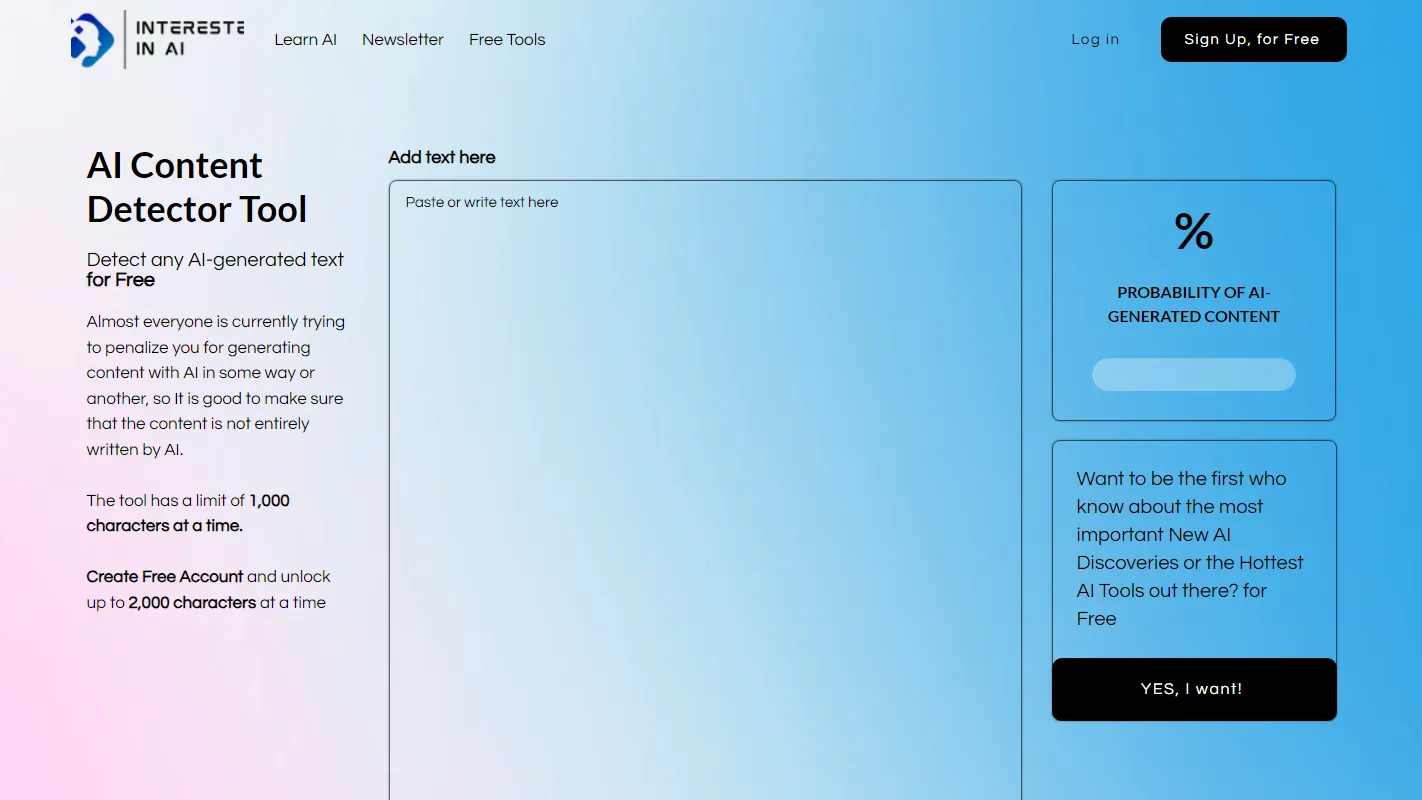Click the 1,000 characters limit text
The image size is (1422, 800).
tap(188, 512)
